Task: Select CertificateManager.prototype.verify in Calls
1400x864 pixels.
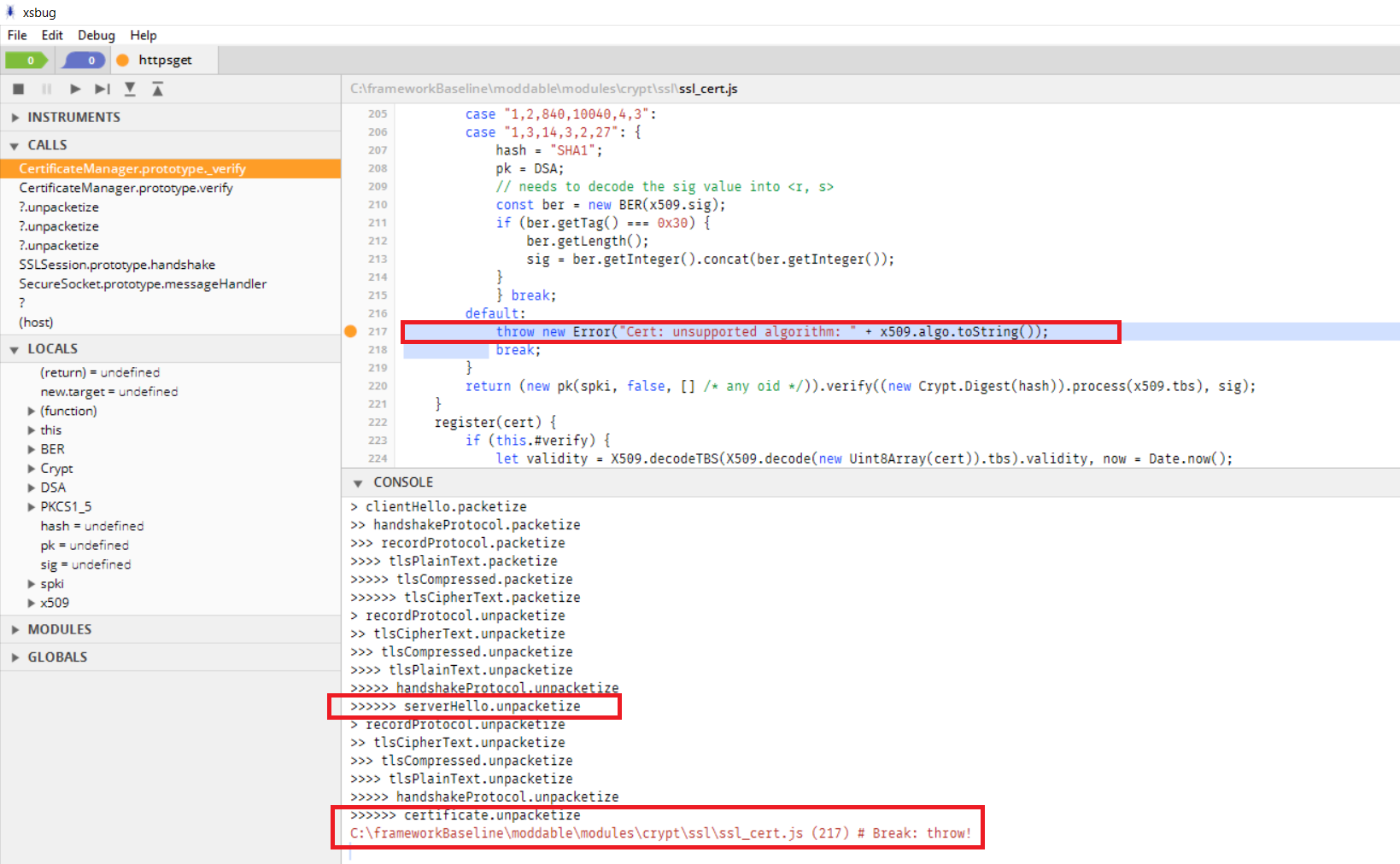Action: [126, 188]
